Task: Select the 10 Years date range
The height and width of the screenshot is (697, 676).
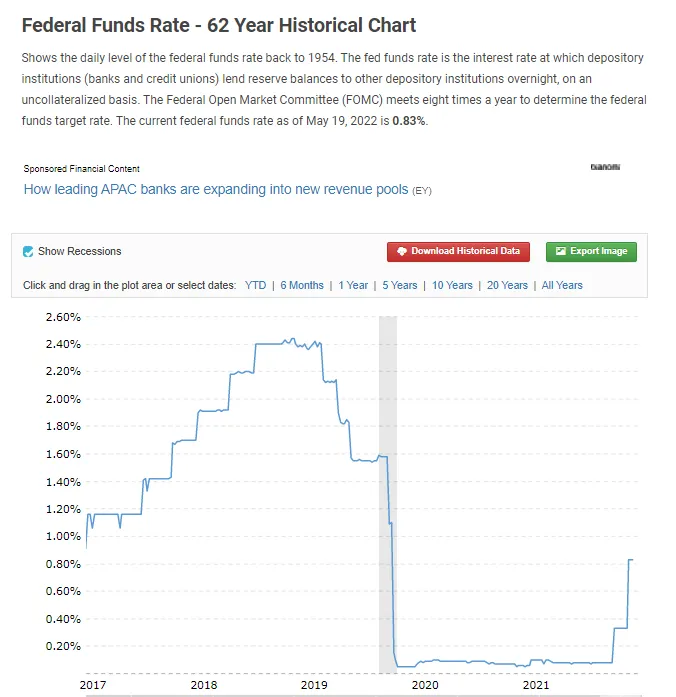Action: (x=452, y=285)
